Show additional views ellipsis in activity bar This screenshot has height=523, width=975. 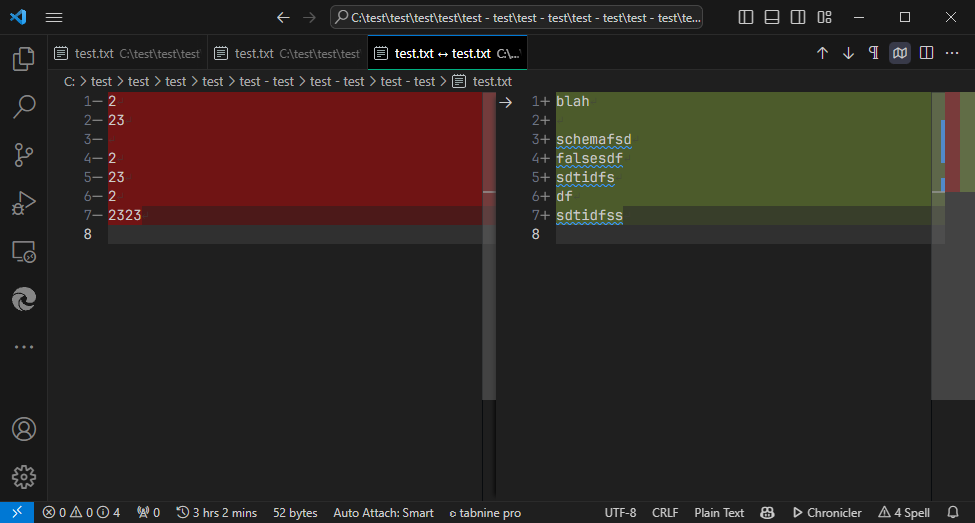click(x=24, y=347)
